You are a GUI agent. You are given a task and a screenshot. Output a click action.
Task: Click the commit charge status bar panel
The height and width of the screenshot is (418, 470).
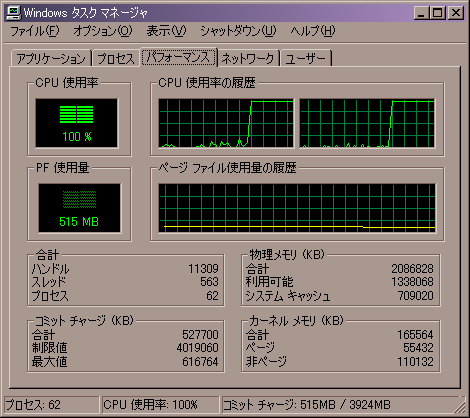[x=343, y=405]
